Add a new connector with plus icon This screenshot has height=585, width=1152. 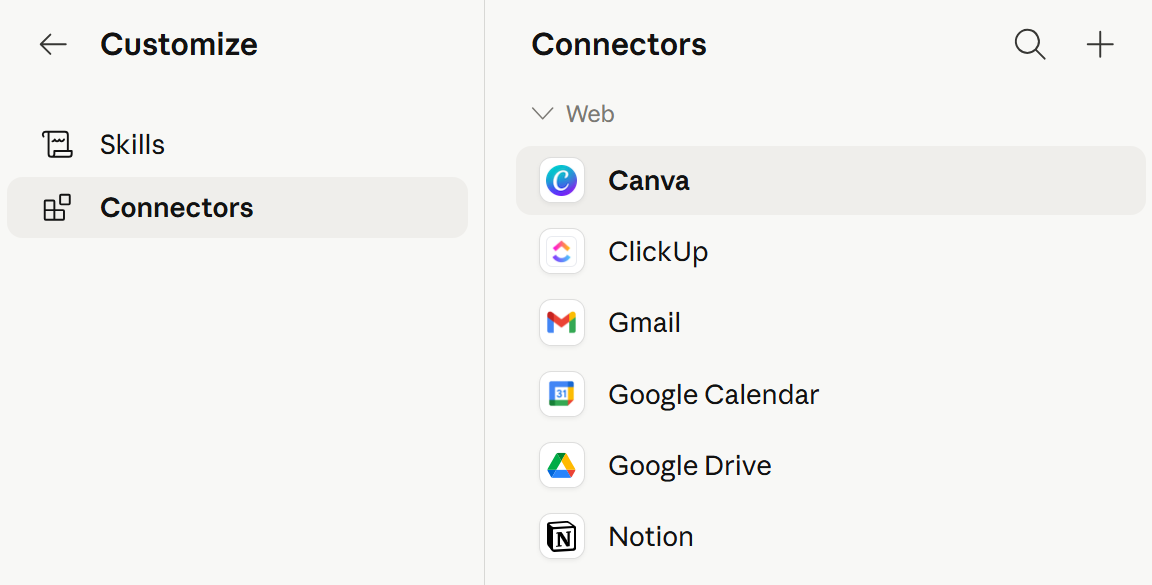pos(1100,44)
